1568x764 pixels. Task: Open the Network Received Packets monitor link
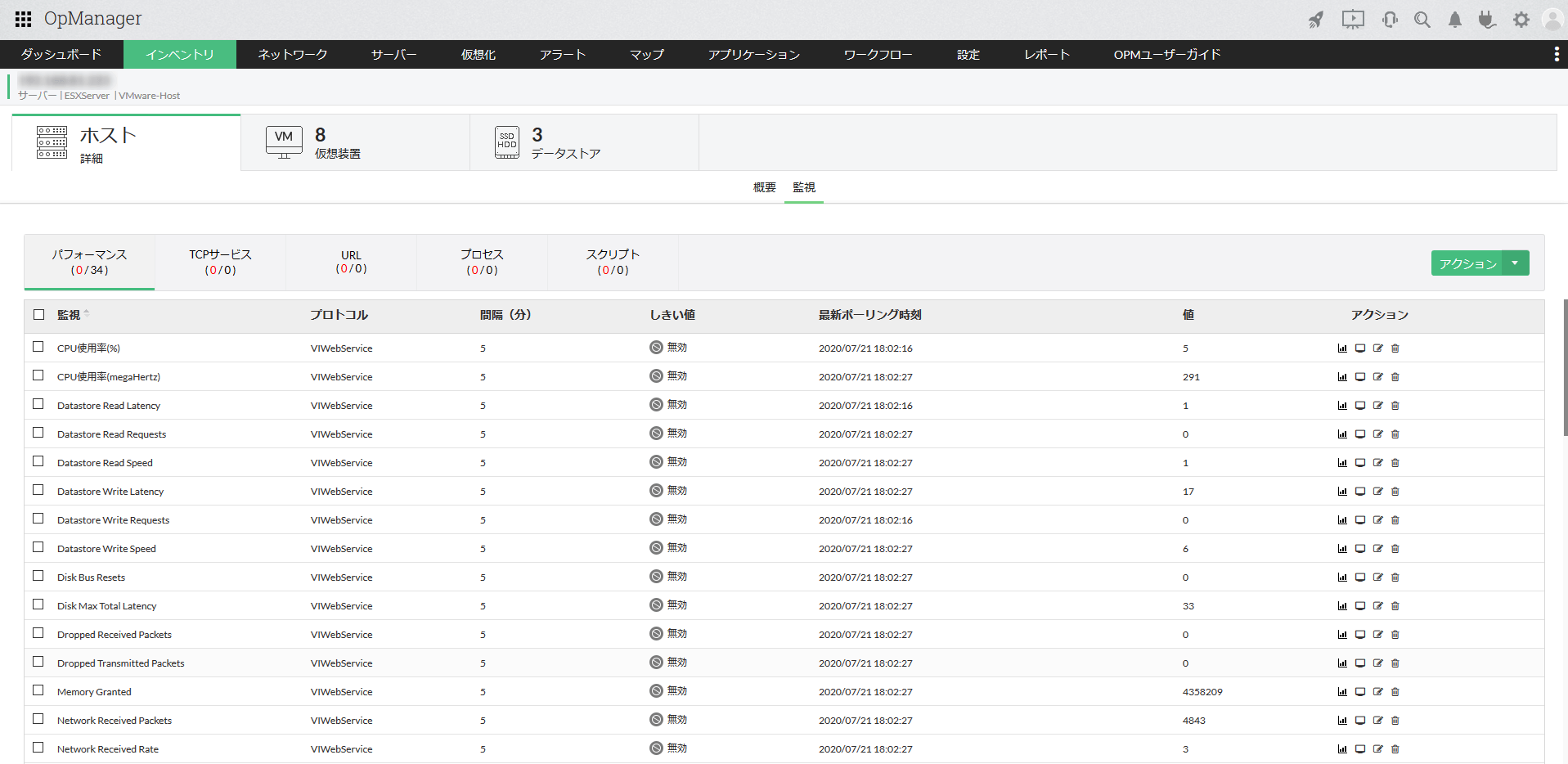(115, 721)
